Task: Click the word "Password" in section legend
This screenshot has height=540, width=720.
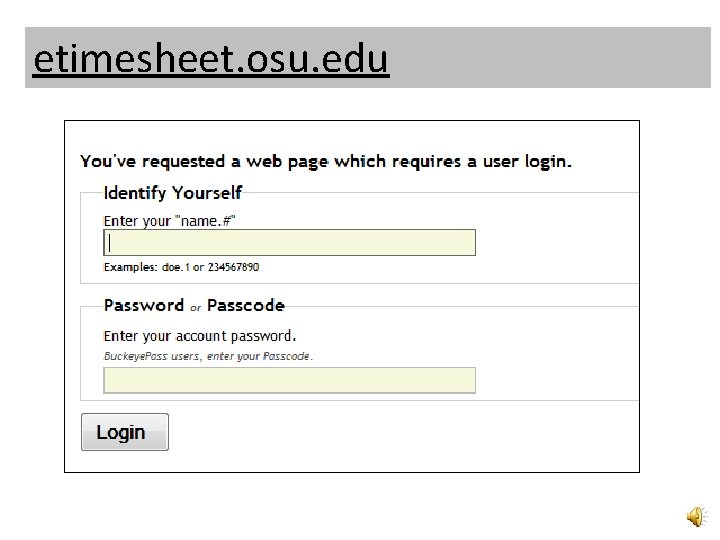Action: (144, 306)
